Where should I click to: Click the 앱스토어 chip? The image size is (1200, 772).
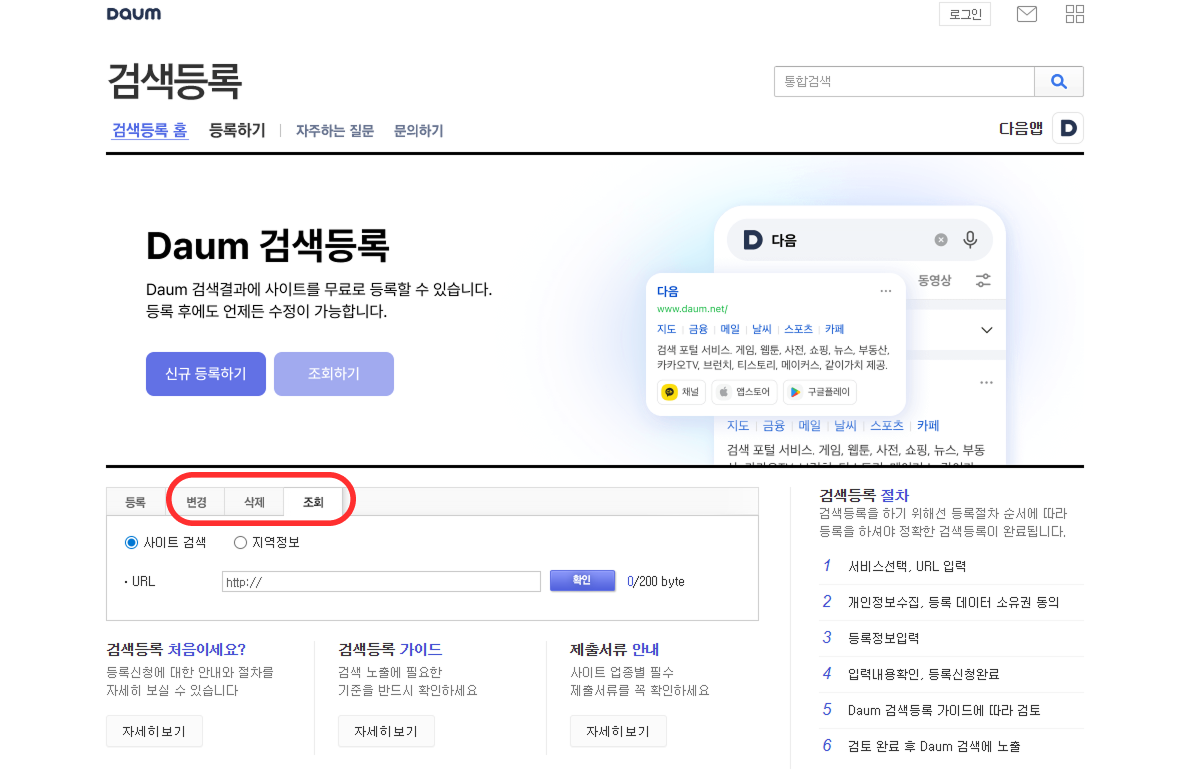[744, 392]
